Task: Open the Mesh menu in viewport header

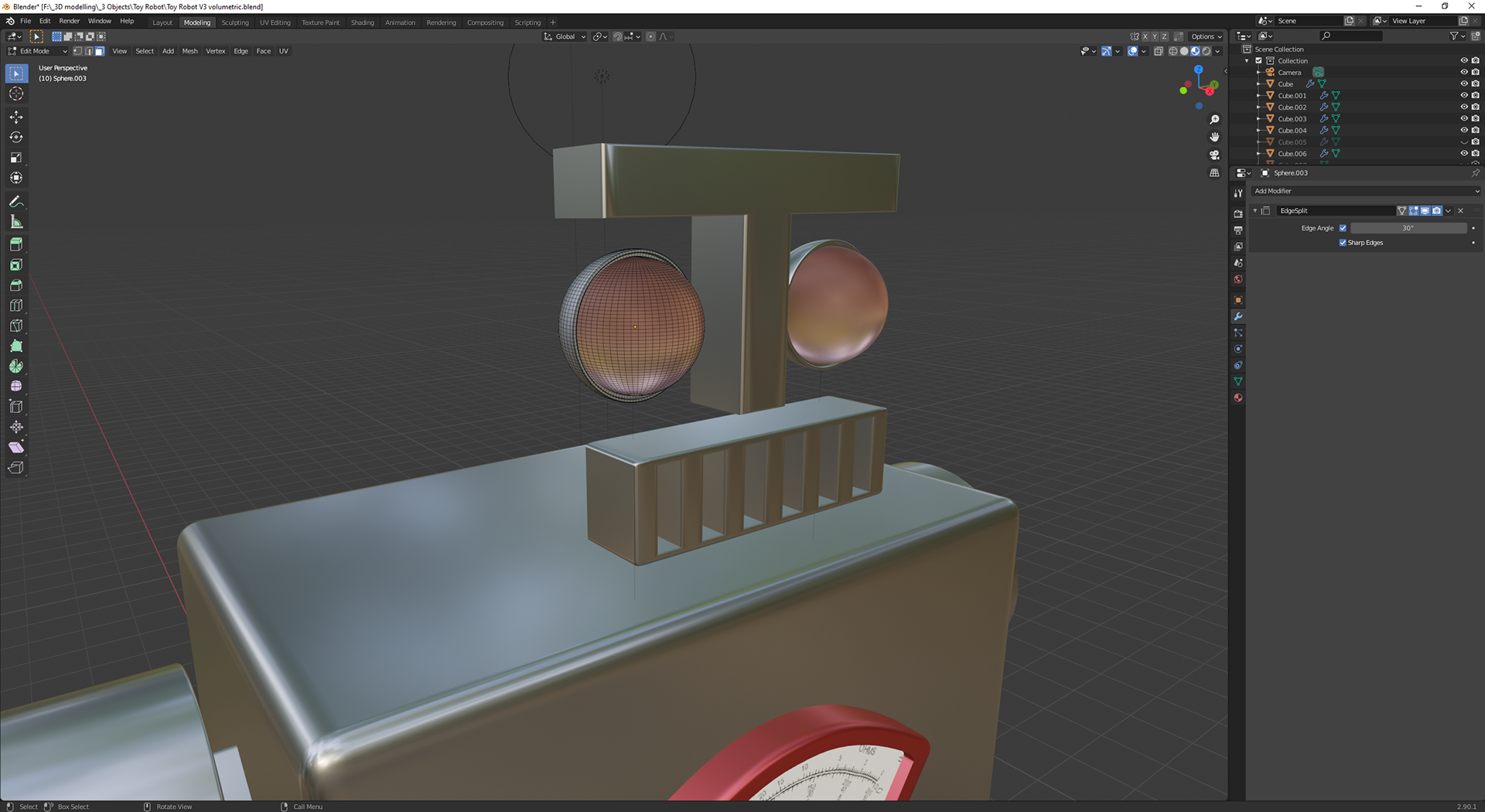Action: click(189, 51)
